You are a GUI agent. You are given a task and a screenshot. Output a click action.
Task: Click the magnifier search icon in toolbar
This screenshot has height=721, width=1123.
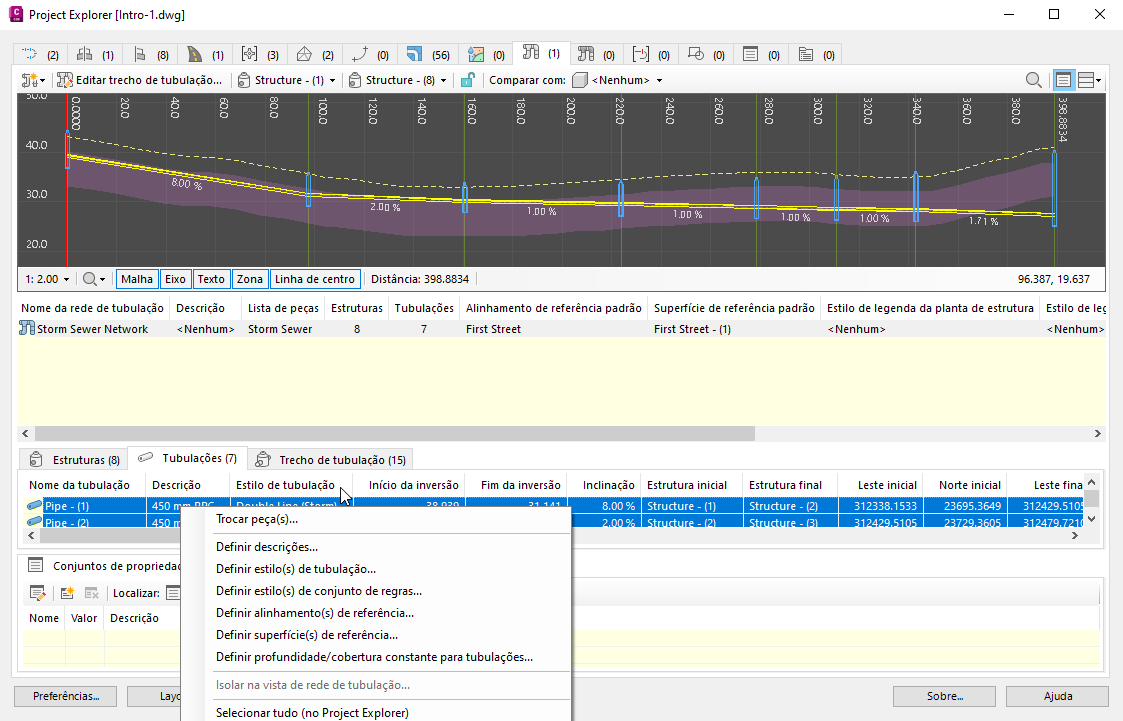(x=1033, y=80)
